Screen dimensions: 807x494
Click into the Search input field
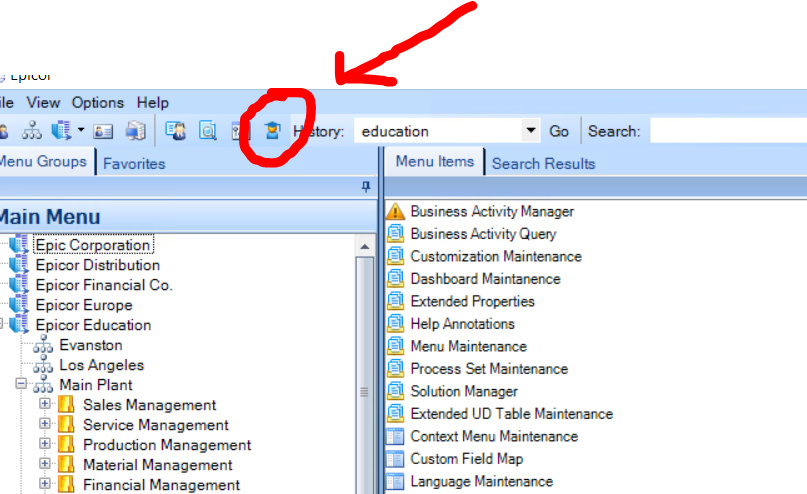pyautogui.click(x=728, y=131)
